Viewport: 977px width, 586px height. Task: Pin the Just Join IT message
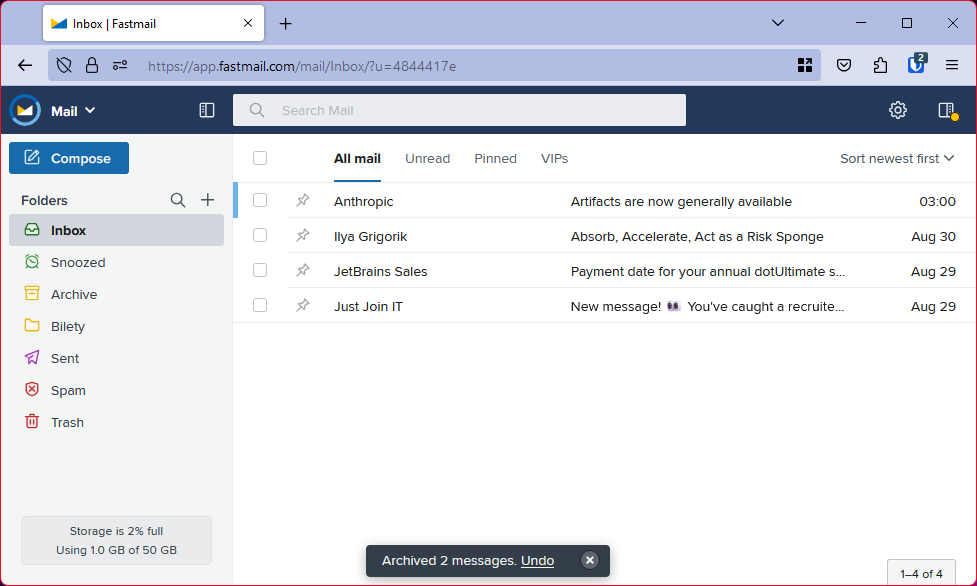click(303, 305)
